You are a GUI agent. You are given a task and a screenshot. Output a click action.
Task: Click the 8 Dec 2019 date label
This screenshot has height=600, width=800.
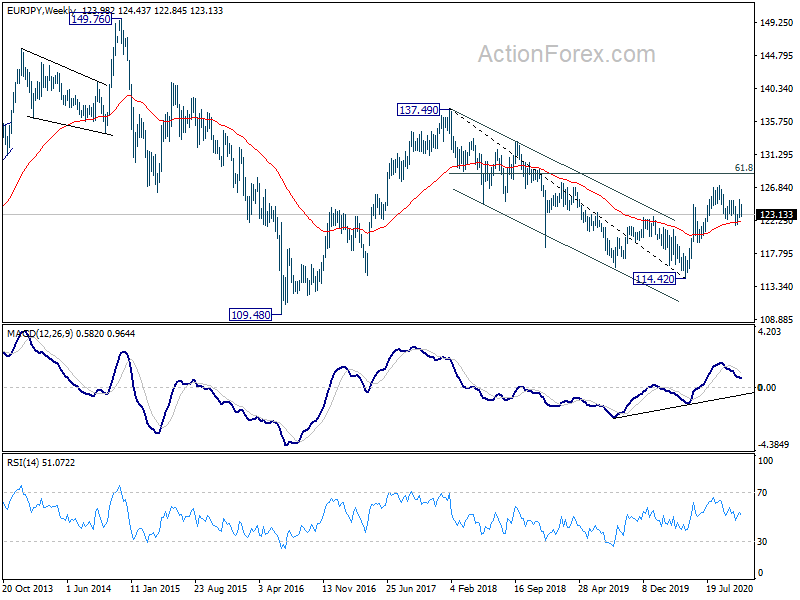click(665, 588)
